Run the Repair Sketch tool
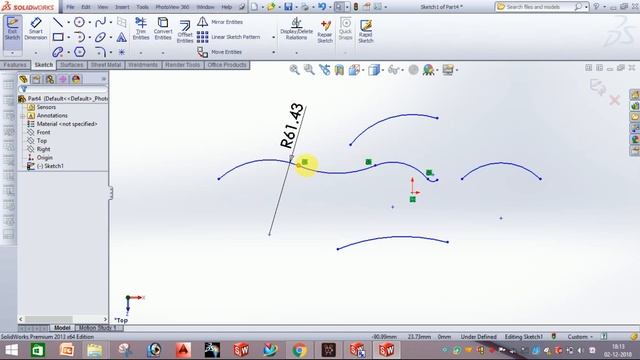 pyautogui.click(x=325, y=31)
